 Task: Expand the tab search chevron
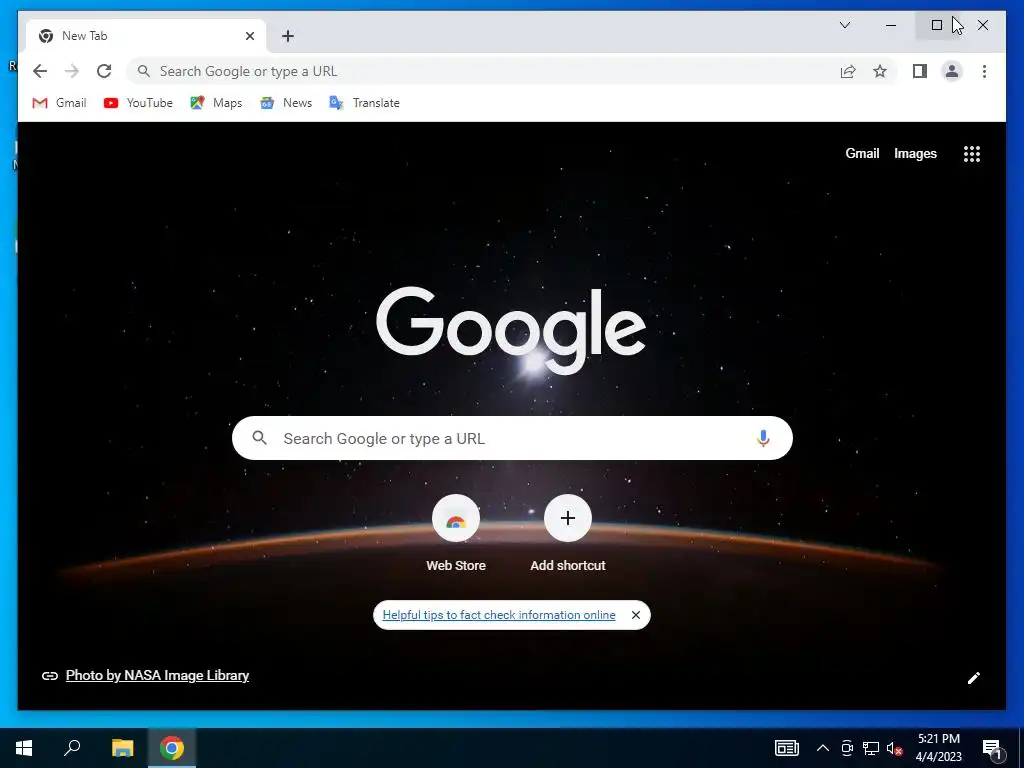point(844,25)
